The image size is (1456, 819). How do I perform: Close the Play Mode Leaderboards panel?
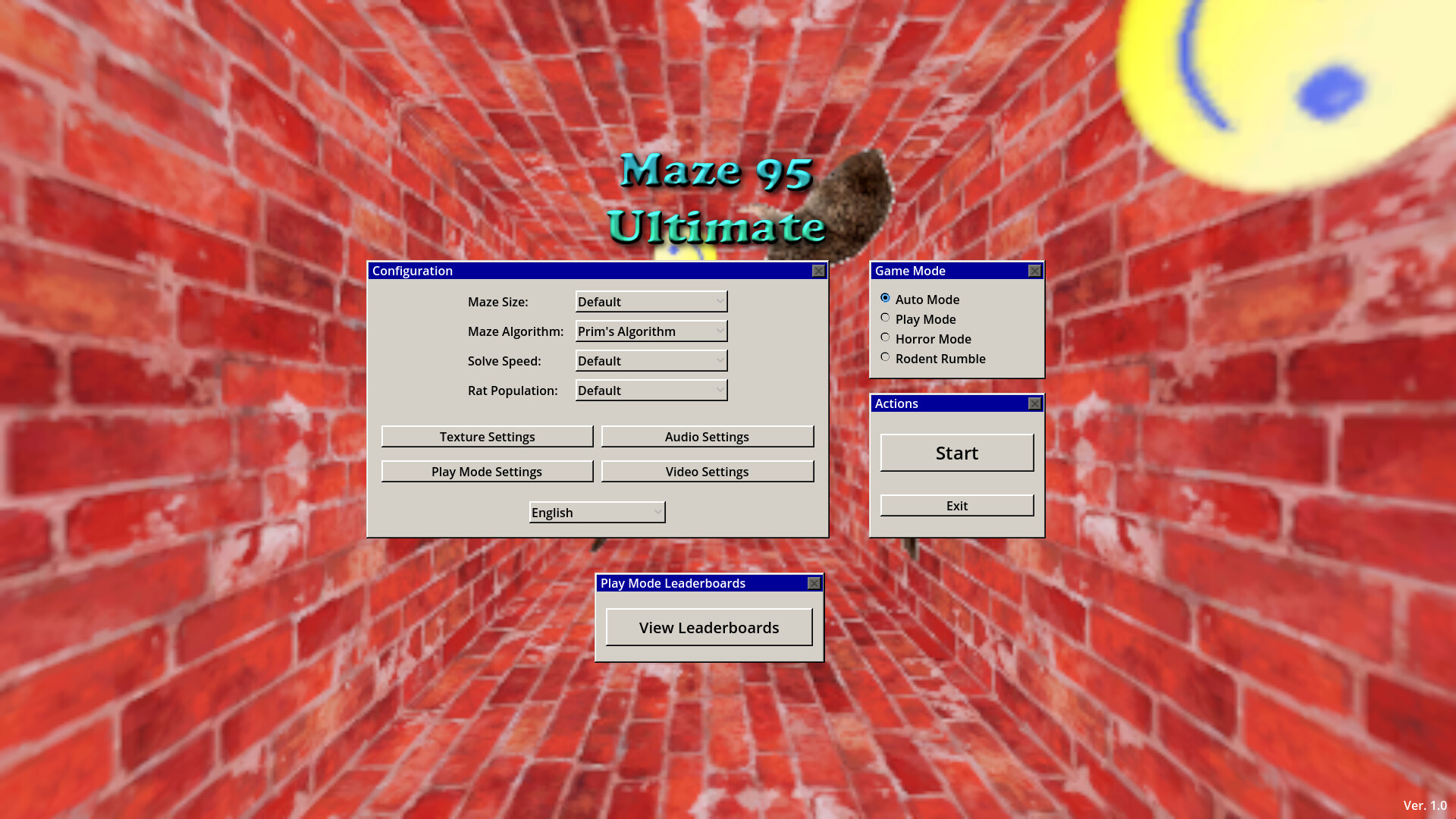(x=814, y=583)
